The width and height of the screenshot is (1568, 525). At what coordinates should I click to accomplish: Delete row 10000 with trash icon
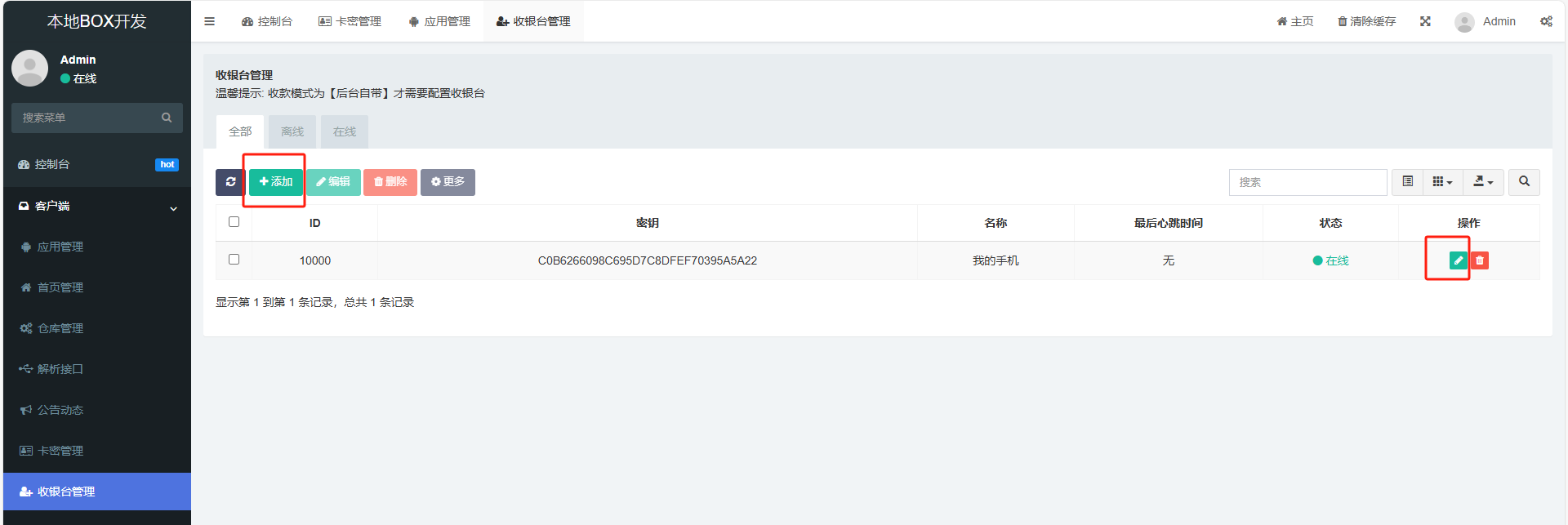1480,260
